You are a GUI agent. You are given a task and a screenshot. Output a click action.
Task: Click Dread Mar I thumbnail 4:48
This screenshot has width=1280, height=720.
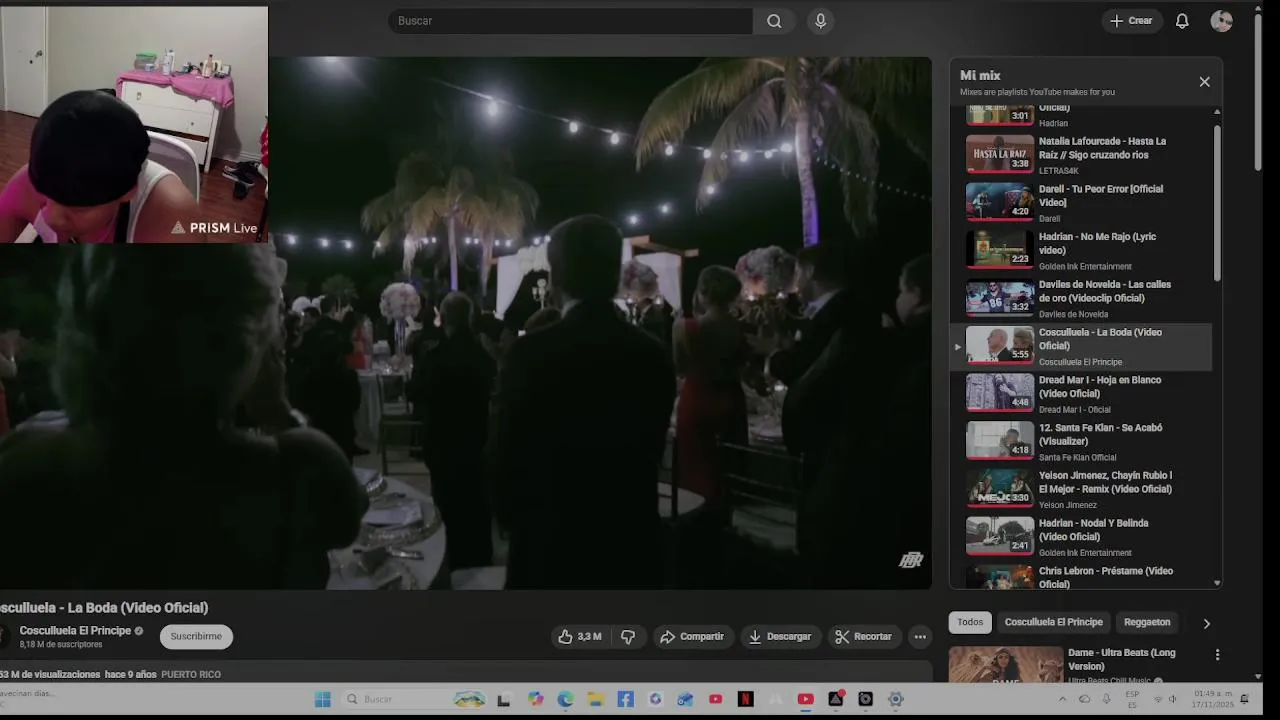tap(1000, 393)
